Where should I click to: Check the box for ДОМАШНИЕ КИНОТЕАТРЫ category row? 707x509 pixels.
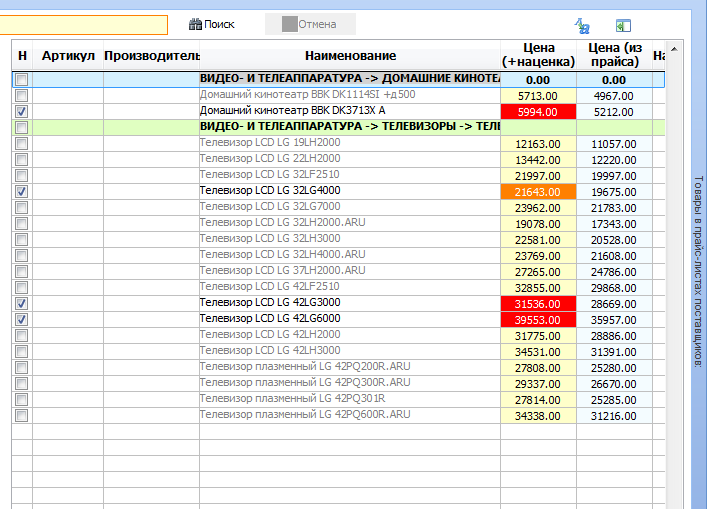21,80
